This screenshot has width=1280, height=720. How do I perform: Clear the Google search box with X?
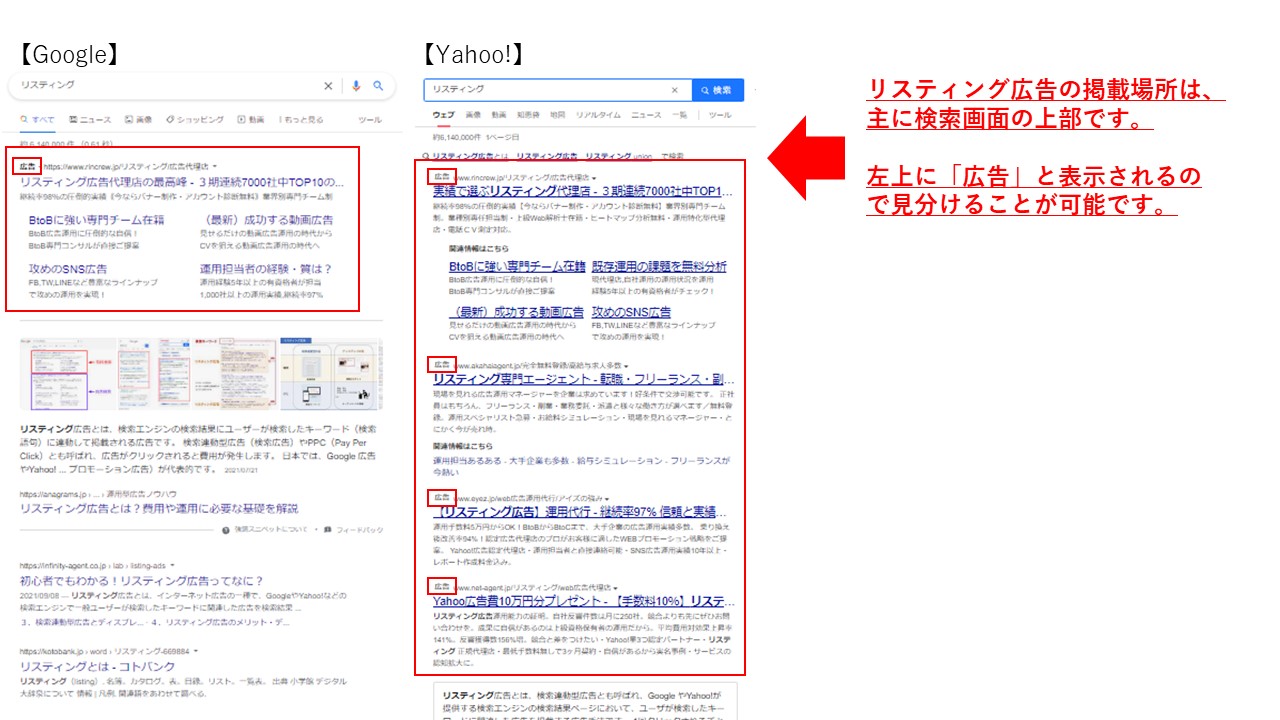(328, 86)
